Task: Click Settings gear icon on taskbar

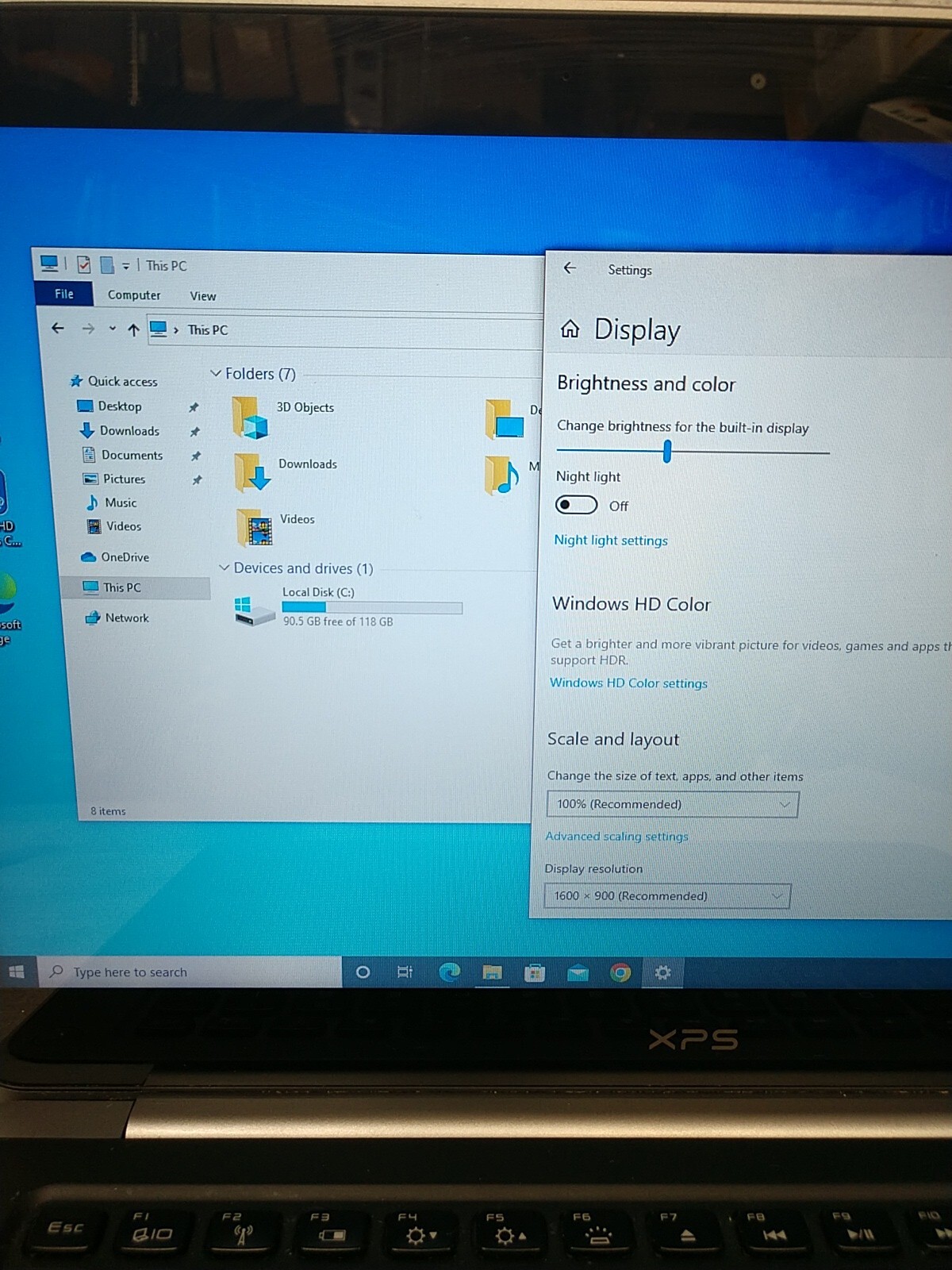Action: (x=662, y=972)
